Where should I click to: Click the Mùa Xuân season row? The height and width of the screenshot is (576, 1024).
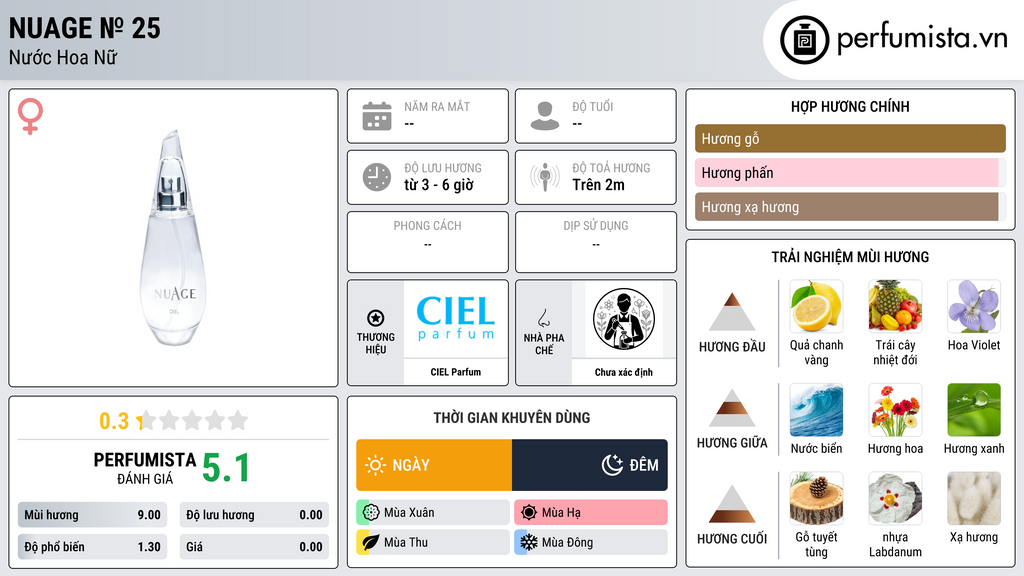(x=433, y=513)
